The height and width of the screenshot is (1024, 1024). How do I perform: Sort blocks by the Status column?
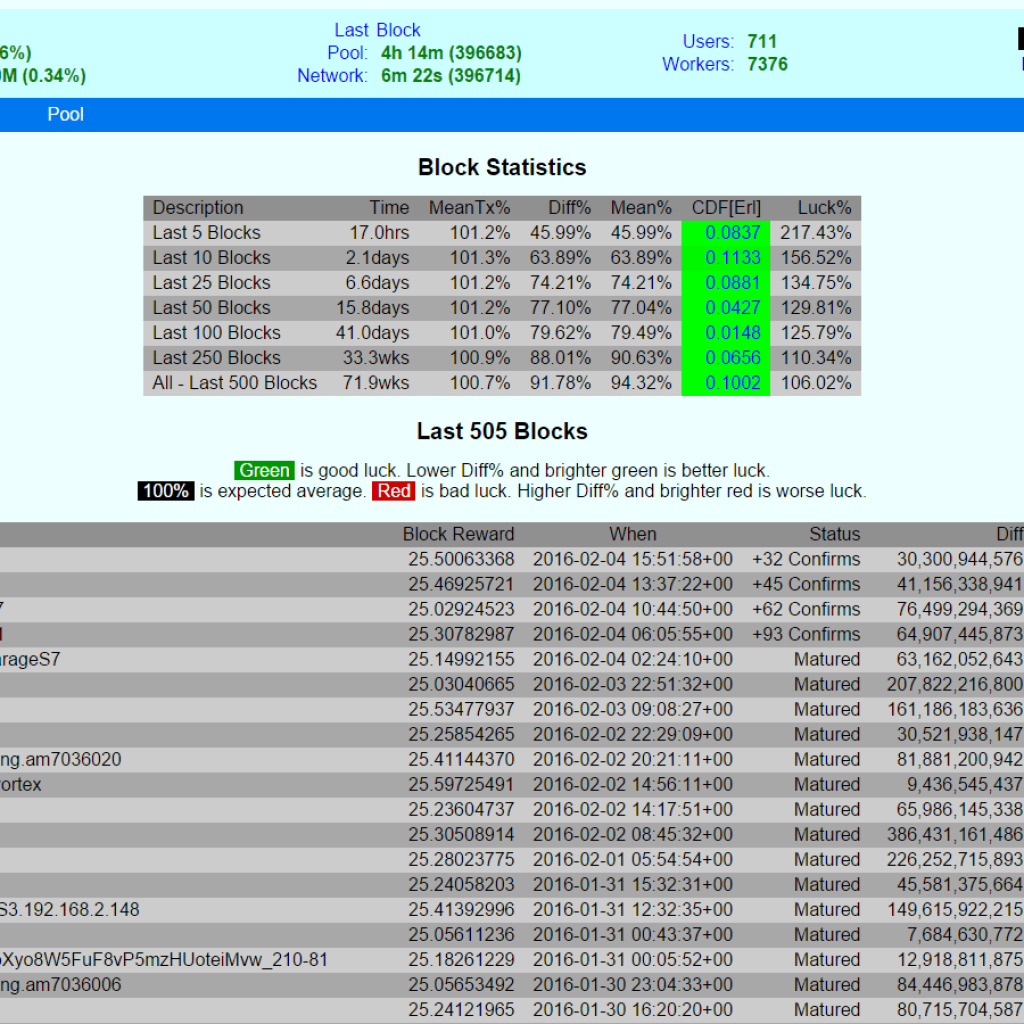pos(834,533)
